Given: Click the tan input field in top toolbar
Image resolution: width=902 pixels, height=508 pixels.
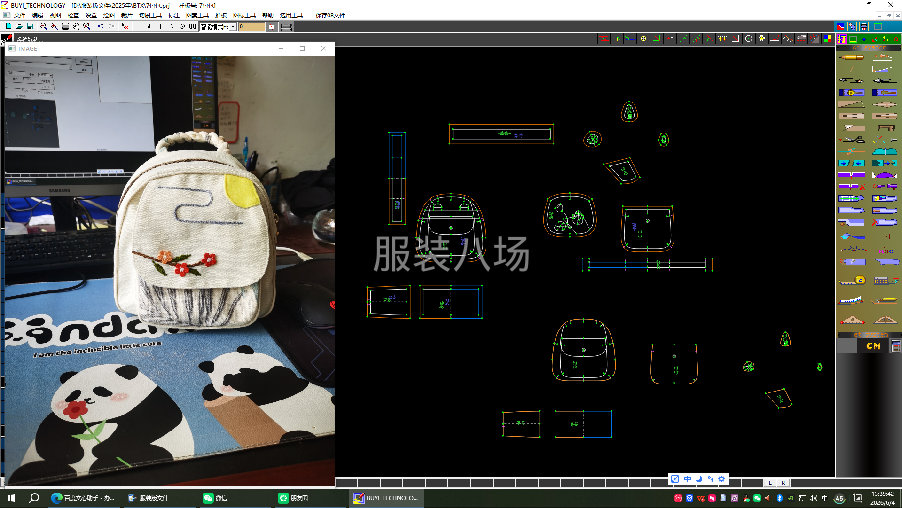Looking at the screenshot, I should pyautogui.click(x=251, y=26).
